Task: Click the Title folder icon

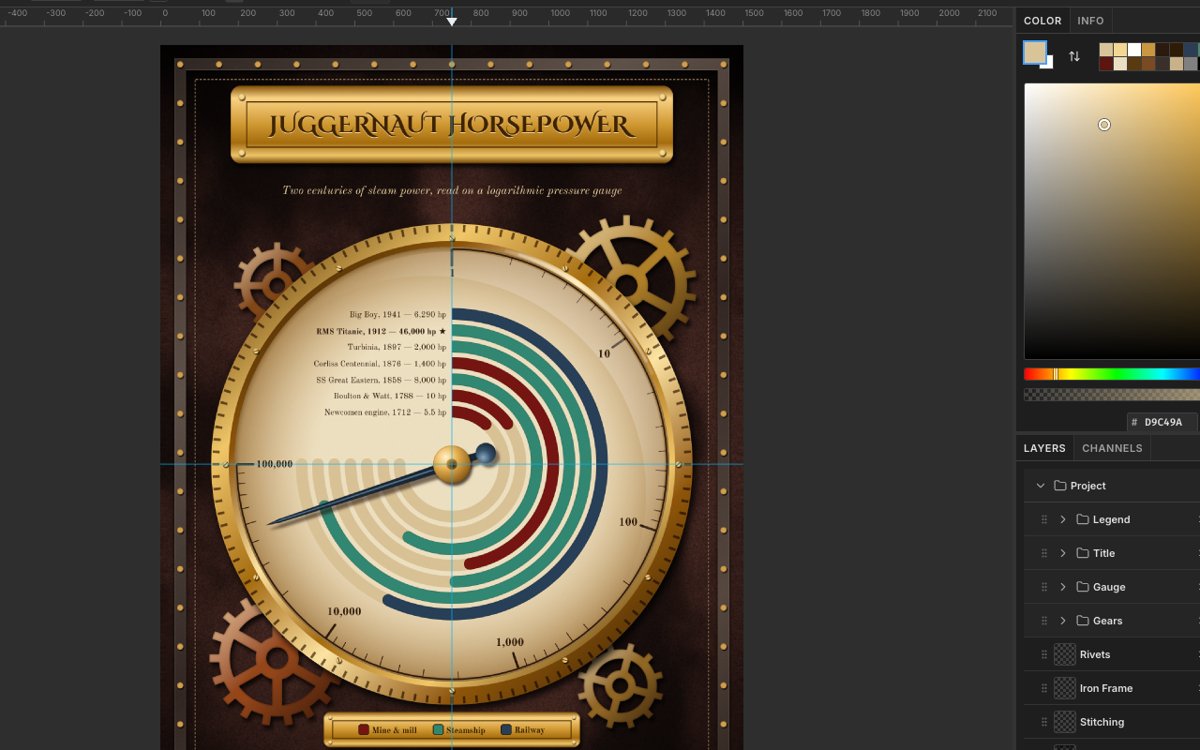Action: tap(1082, 553)
